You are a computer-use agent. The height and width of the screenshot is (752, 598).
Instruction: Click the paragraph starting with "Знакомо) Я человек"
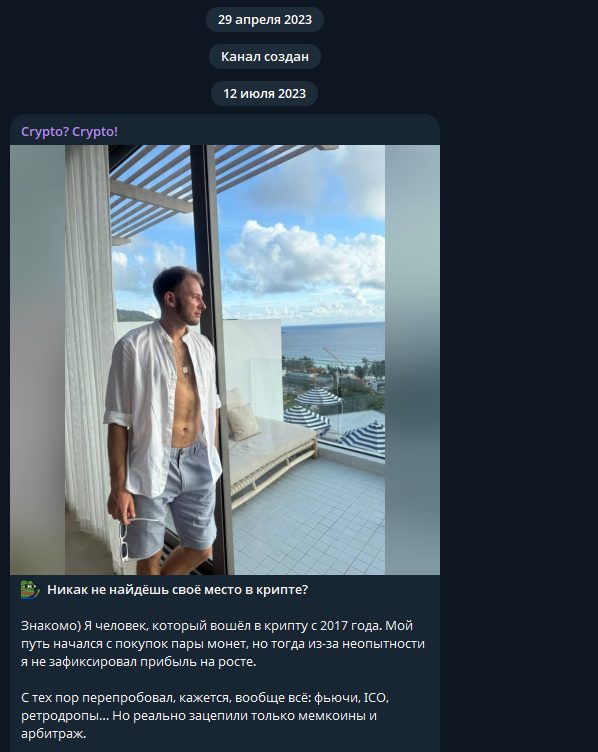point(223,644)
